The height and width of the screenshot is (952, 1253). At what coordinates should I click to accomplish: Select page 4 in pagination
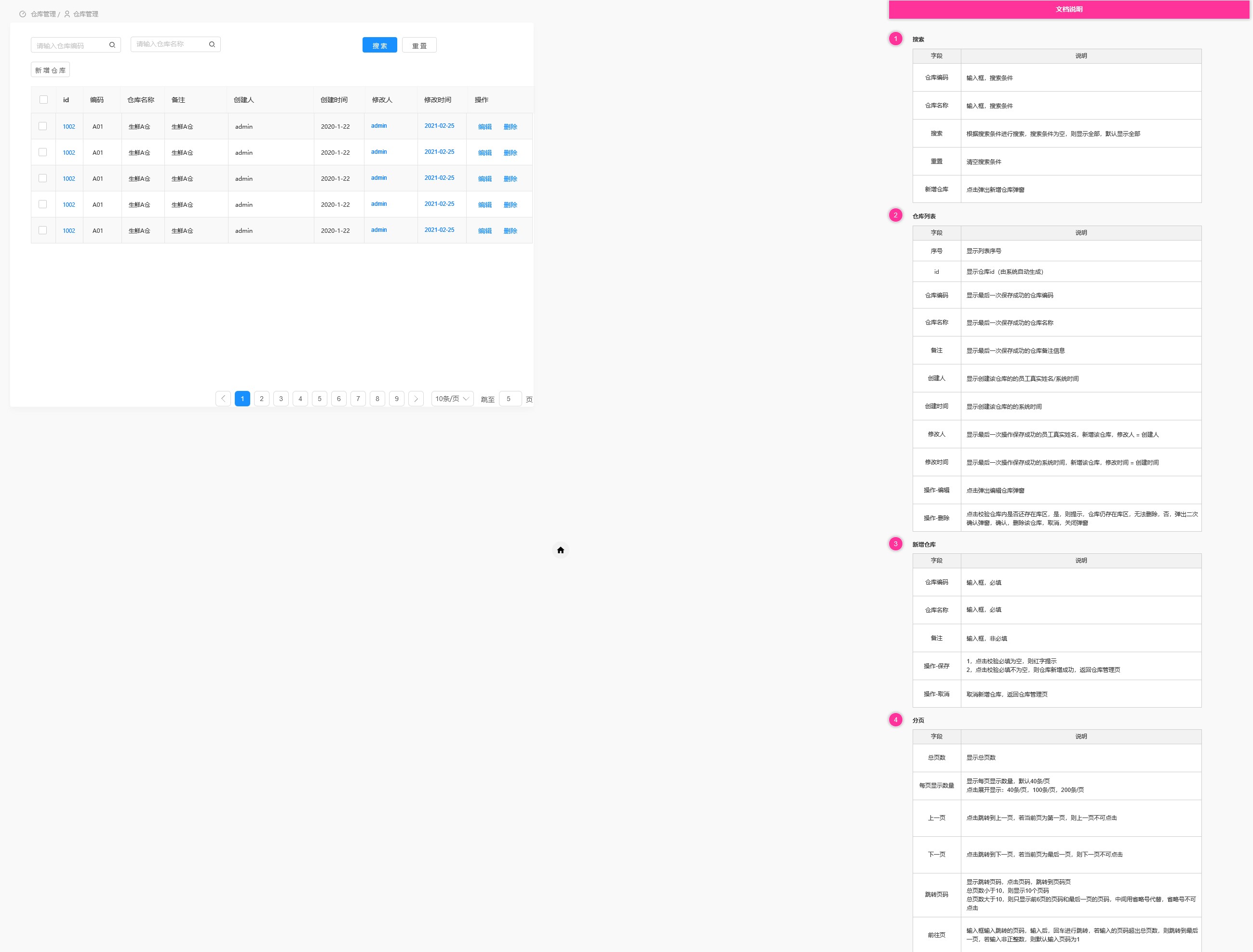pos(300,398)
